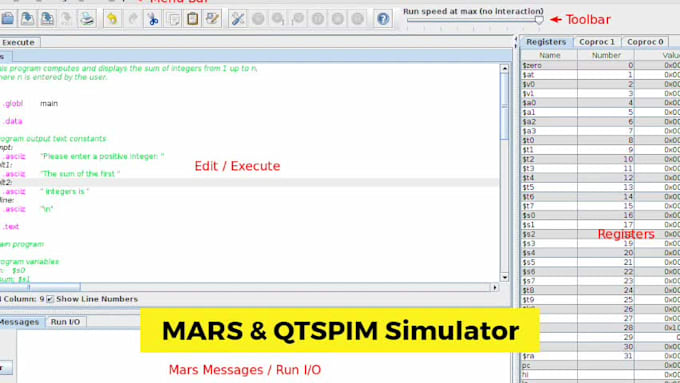Select the $a2 register row
680x383 pixels.
coord(601,122)
